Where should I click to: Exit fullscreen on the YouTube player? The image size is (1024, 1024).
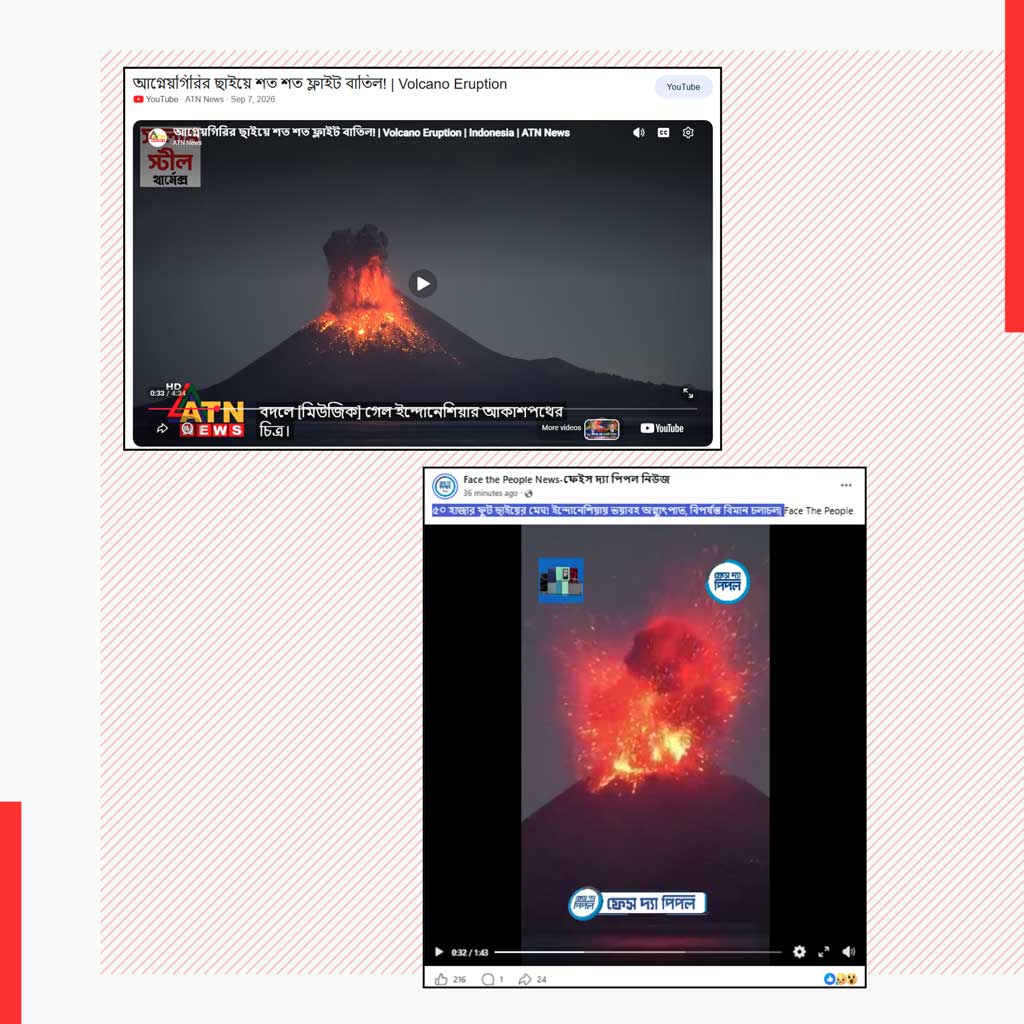tap(688, 392)
